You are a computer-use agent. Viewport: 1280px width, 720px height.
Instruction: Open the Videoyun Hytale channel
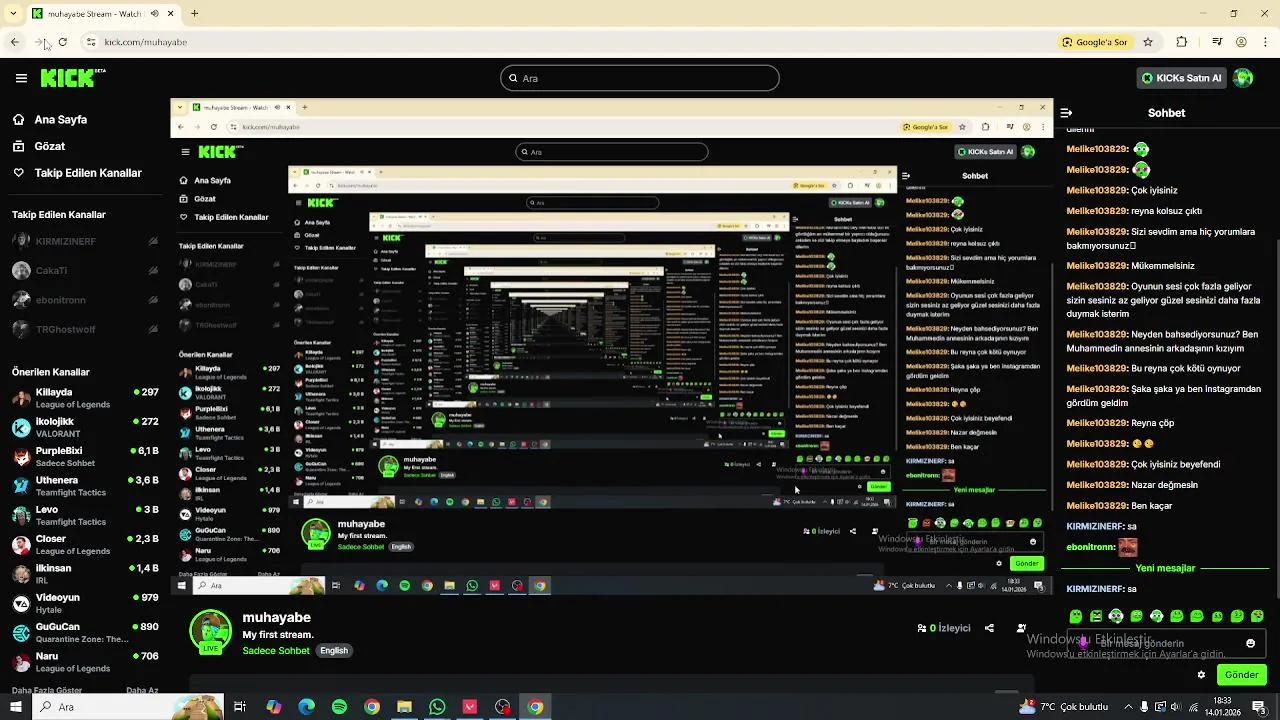85,603
